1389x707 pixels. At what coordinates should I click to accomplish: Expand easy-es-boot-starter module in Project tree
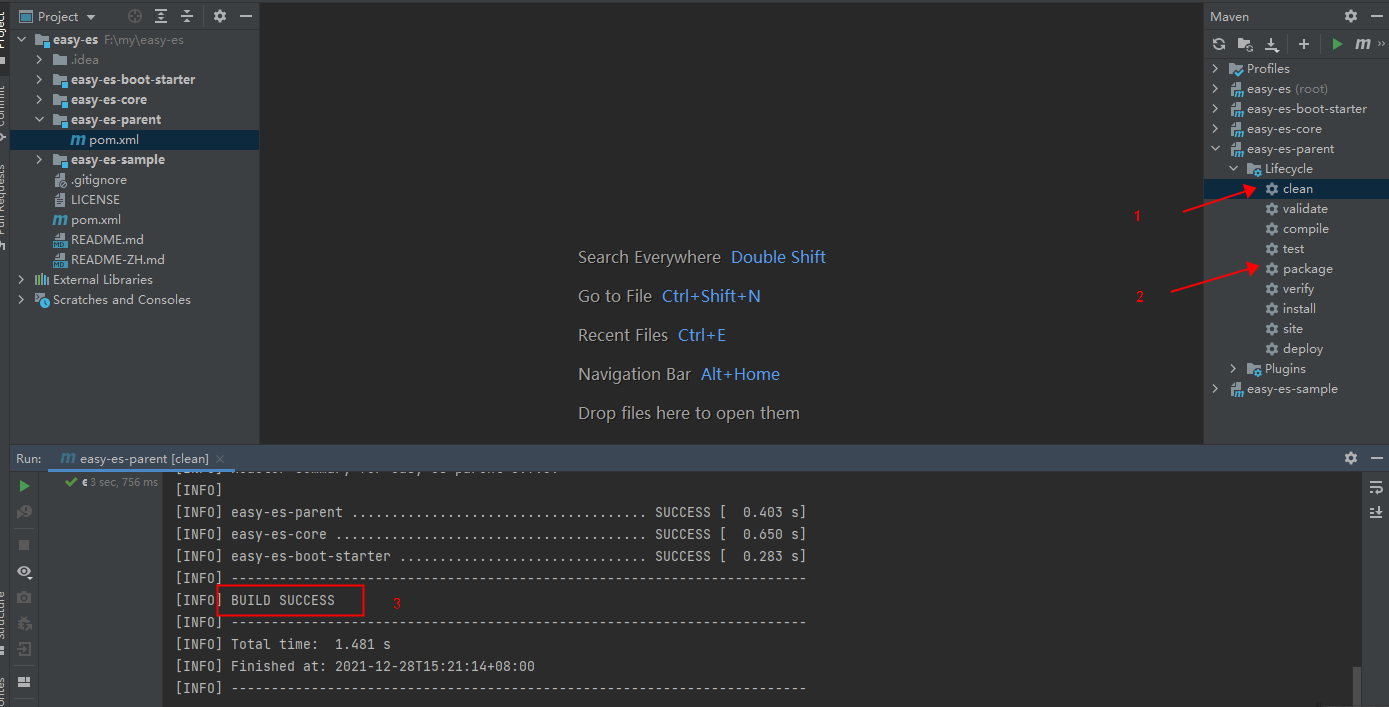pos(40,80)
